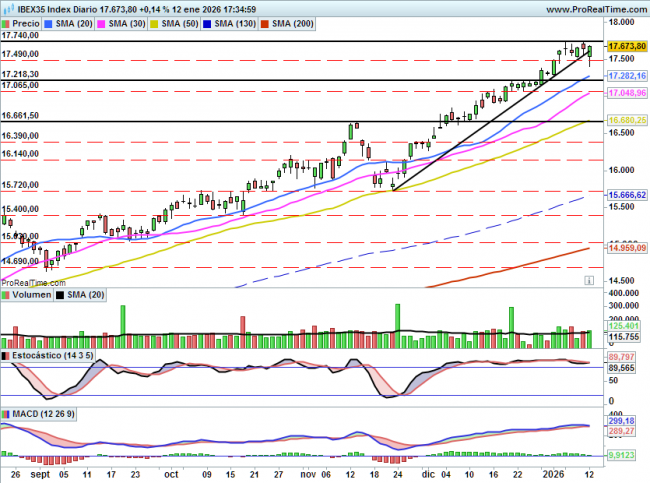Viewport: 650px width, 483px height.
Task: Click the 18.000 price axis value
Action: coord(621,22)
